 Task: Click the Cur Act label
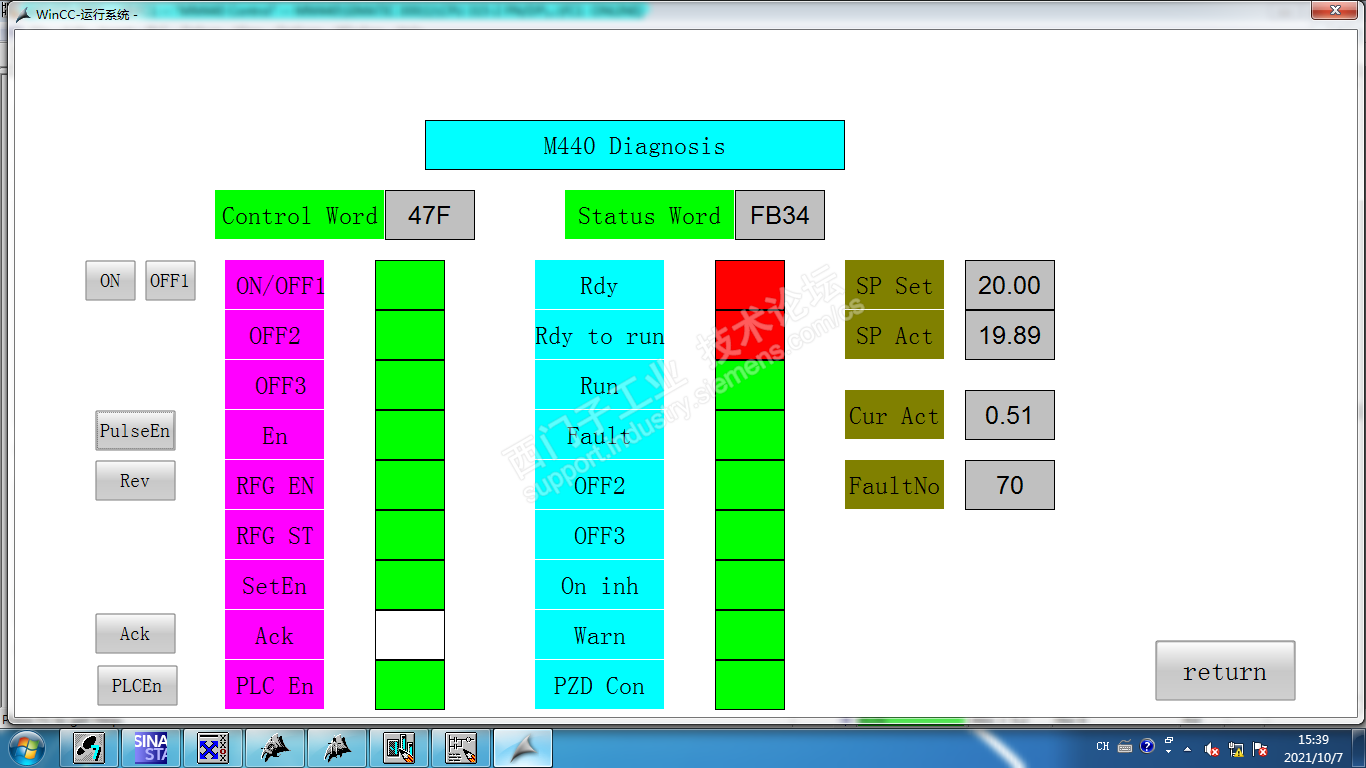(x=894, y=415)
